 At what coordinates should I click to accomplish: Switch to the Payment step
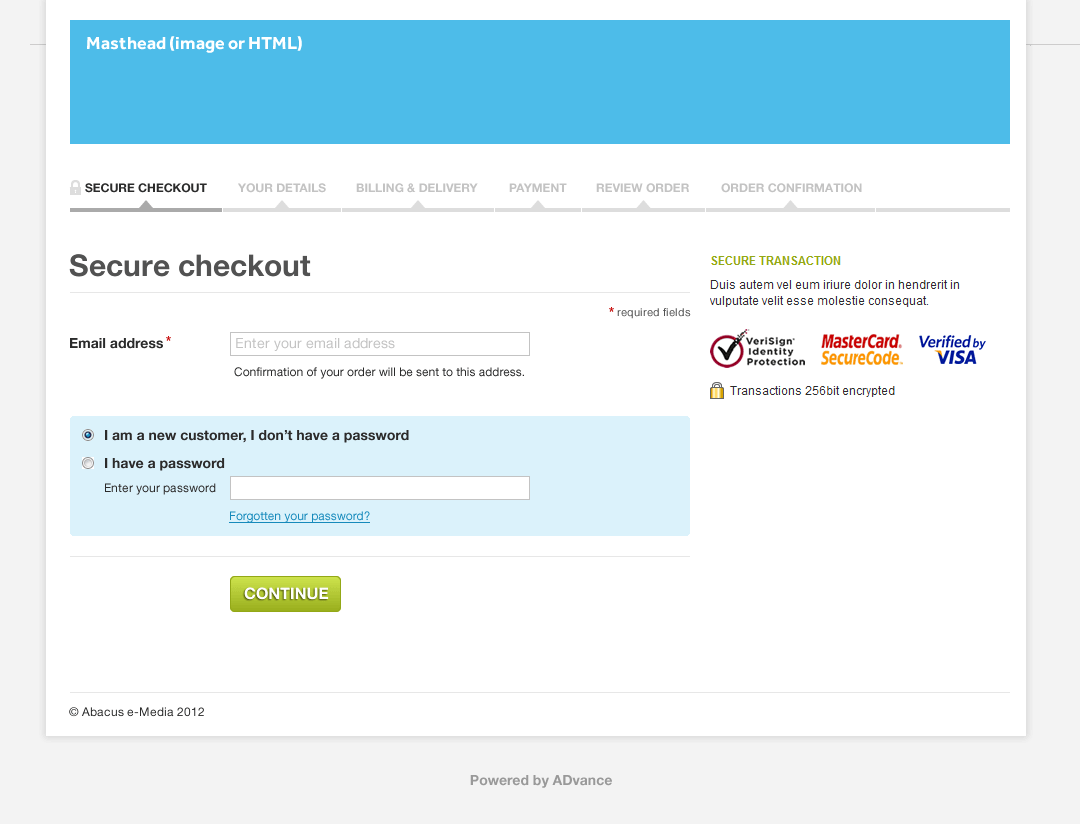[x=537, y=188]
